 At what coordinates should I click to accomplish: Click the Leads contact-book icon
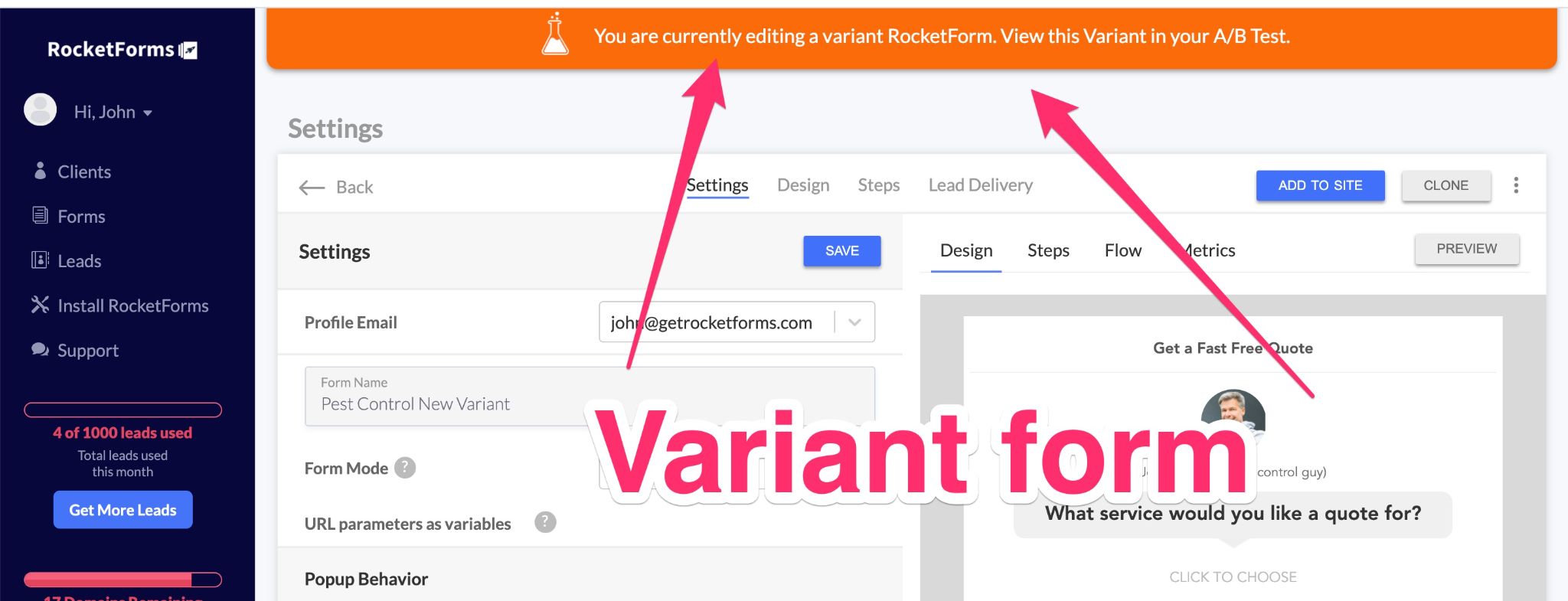[40, 260]
